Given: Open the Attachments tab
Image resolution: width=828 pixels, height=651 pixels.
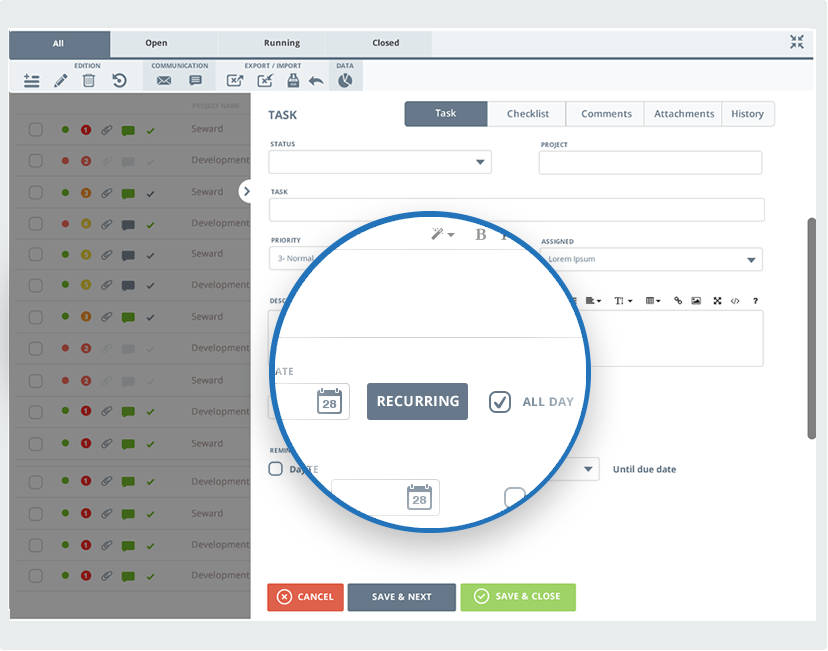Looking at the screenshot, I should (x=683, y=114).
